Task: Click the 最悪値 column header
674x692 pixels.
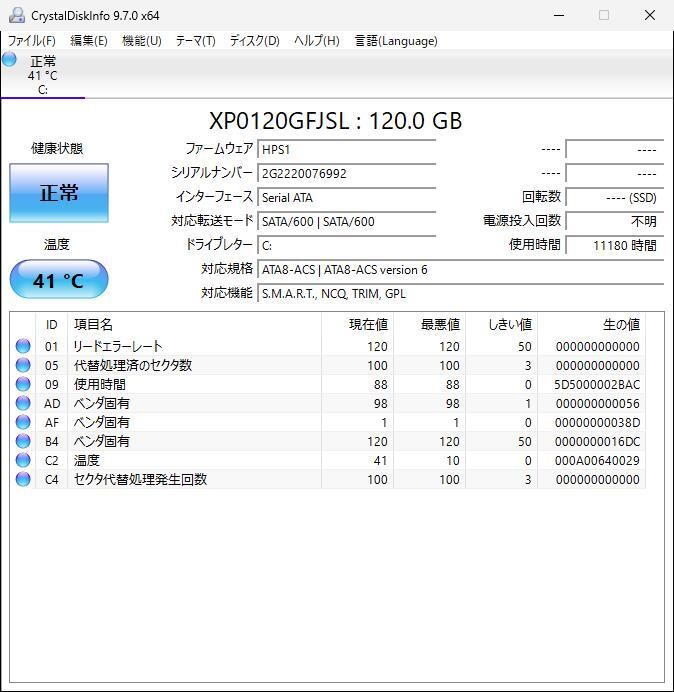Action: [x=429, y=325]
